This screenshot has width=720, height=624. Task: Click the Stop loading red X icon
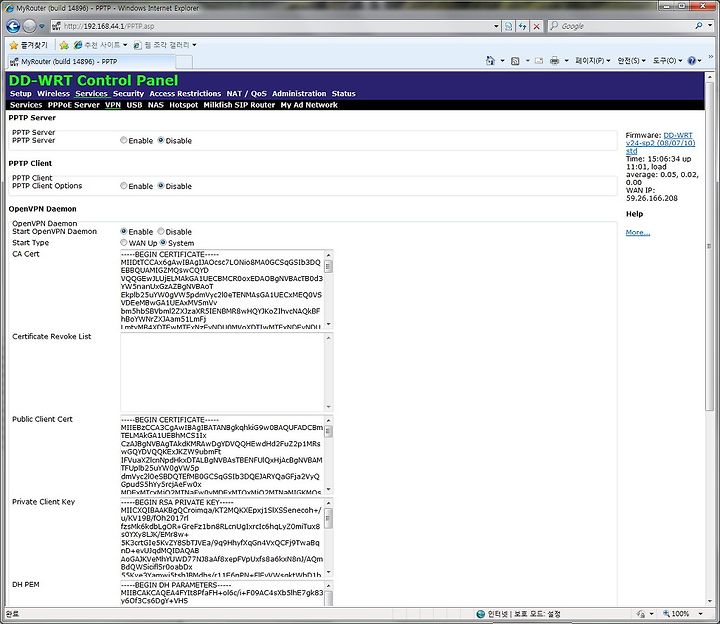coord(536,26)
